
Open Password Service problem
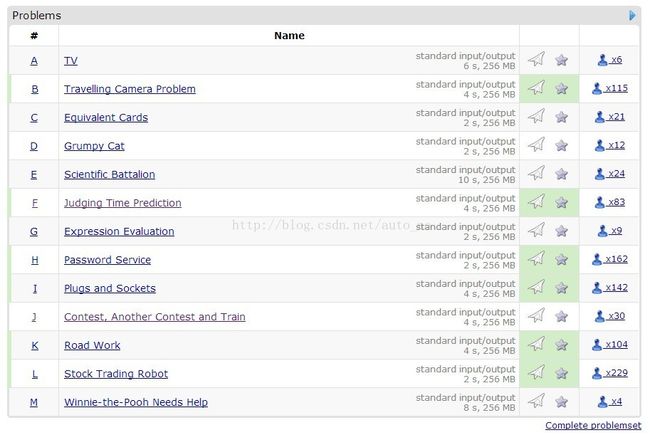point(107,260)
